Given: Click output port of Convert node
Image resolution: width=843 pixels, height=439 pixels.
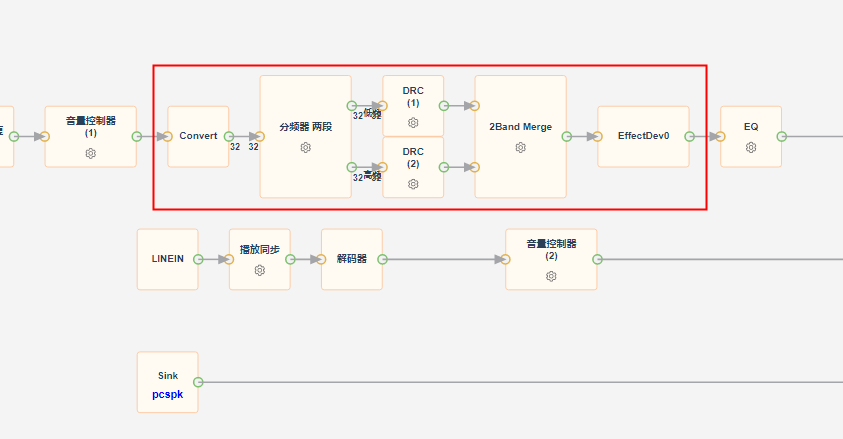Looking at the screenshot, I should pyautogui.click(x=229, y=136).
